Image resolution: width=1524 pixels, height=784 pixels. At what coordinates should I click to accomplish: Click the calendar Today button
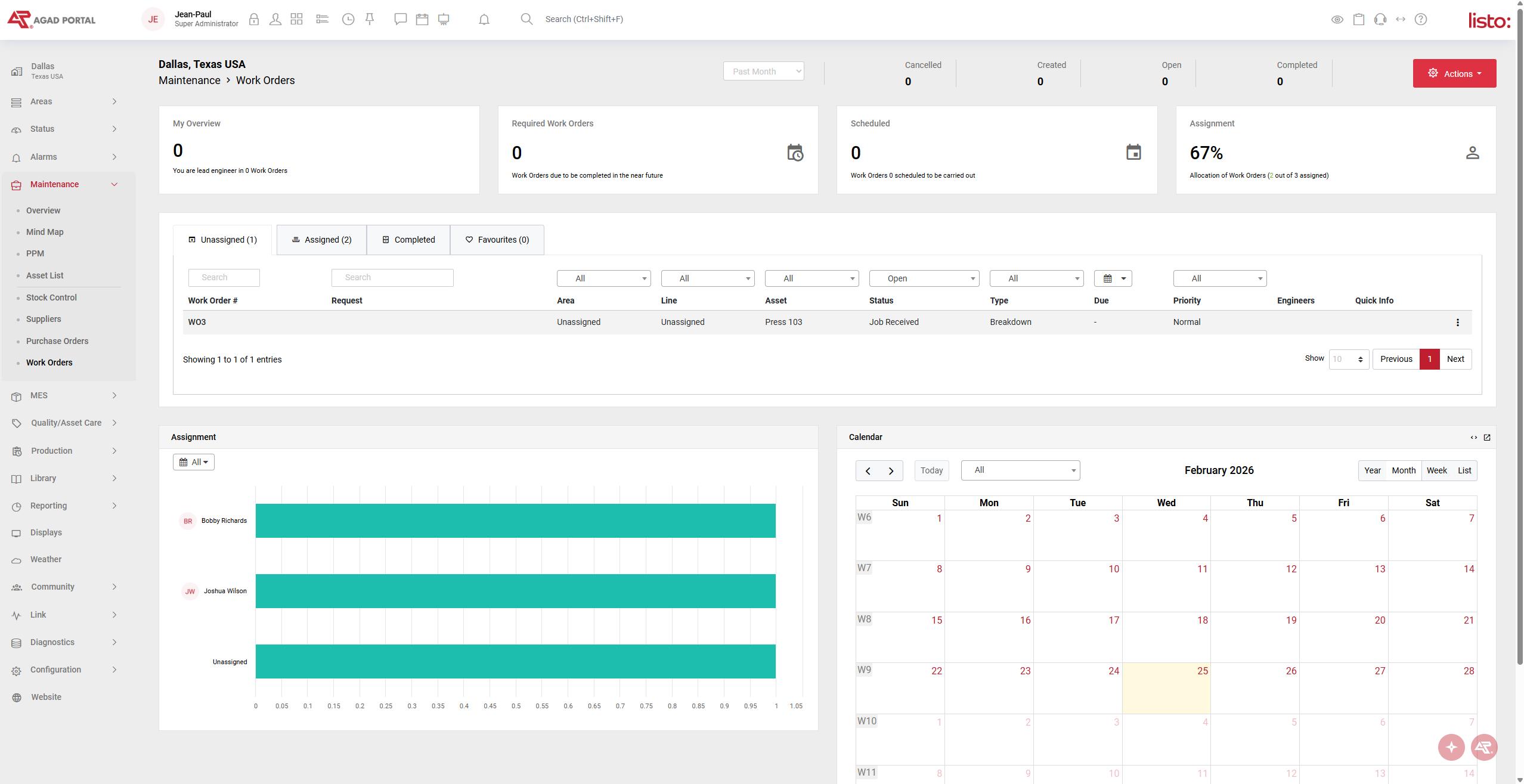click(x=931, y=470)
